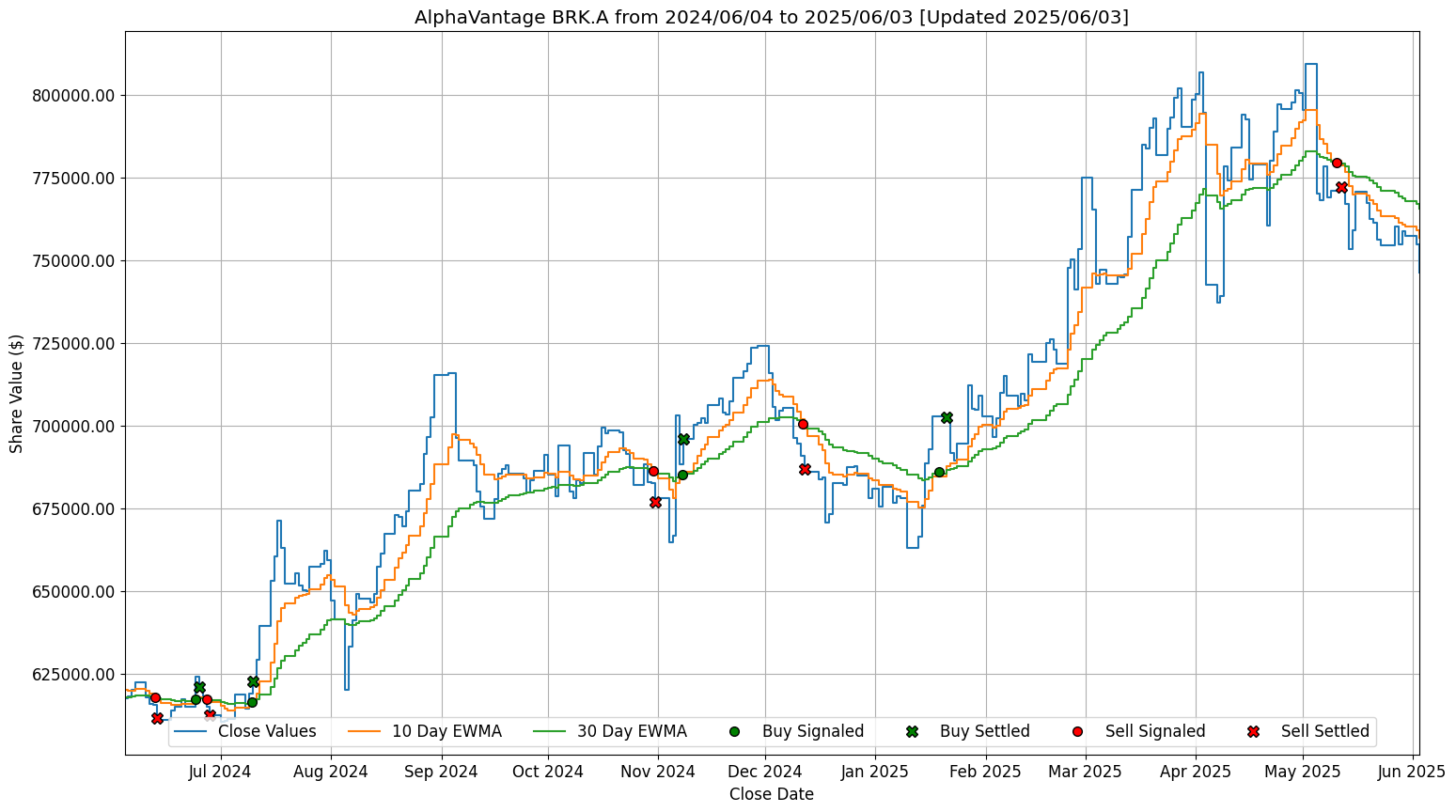Click the 'Jun 2025' x-axis tick label

[1413, 772]
